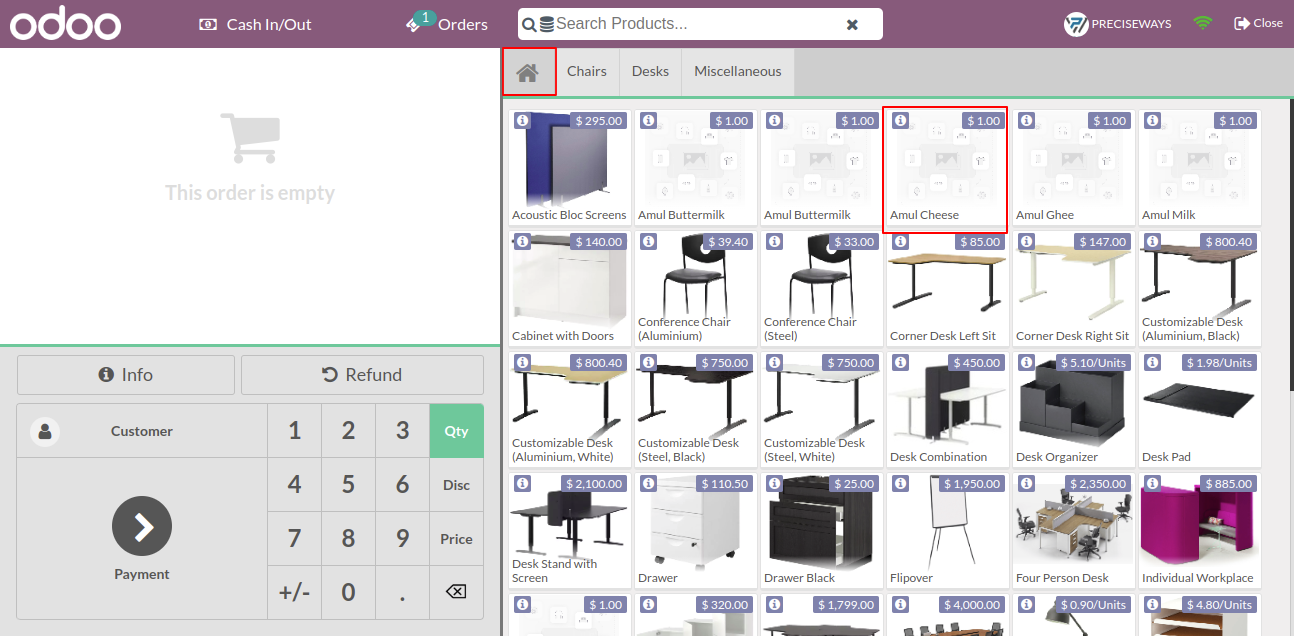
Task: Click the Info button above numpad
Action: pos(126,375)
